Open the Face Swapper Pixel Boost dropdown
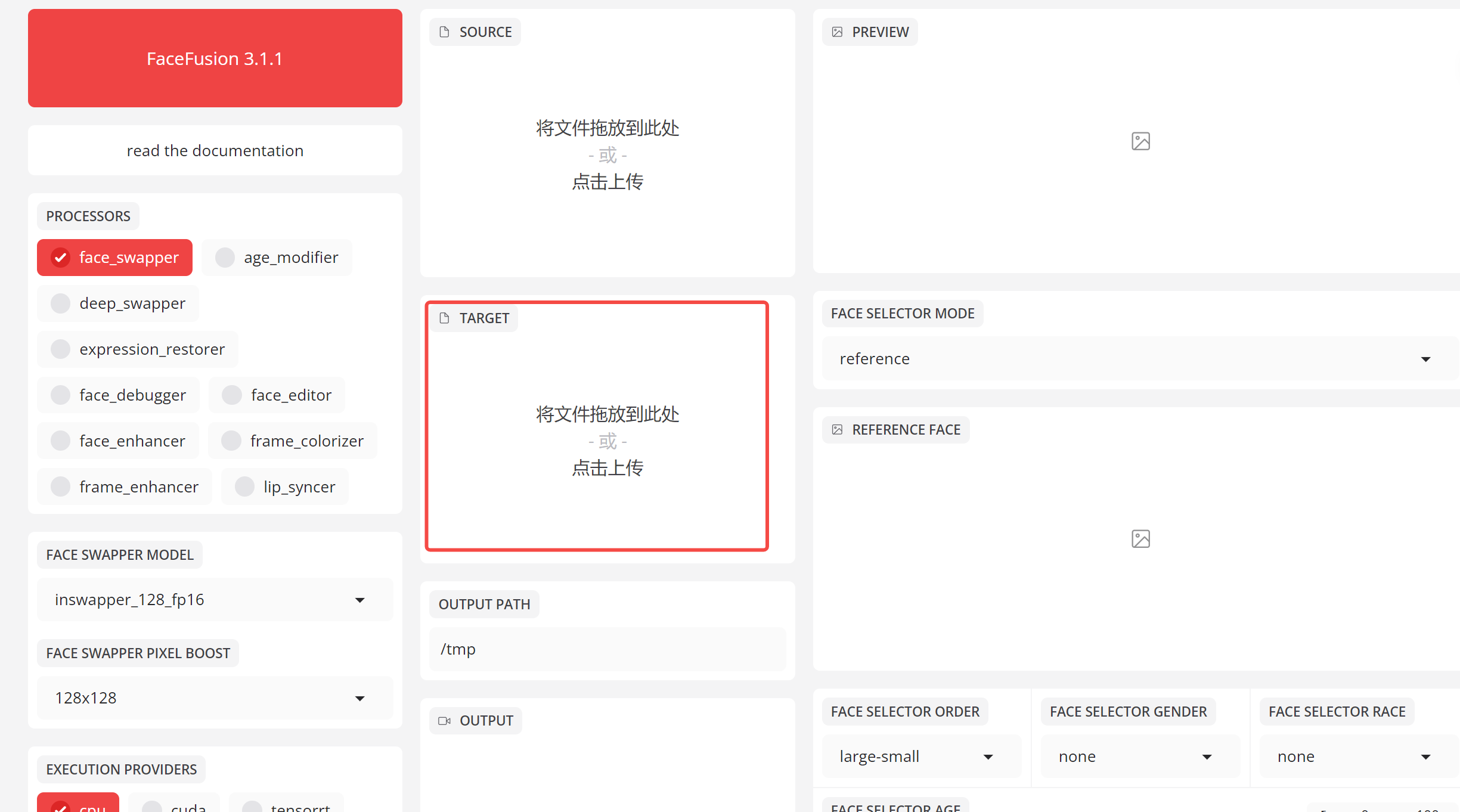The width and height of the screenshot is (1460, 812). pos(215,698)
